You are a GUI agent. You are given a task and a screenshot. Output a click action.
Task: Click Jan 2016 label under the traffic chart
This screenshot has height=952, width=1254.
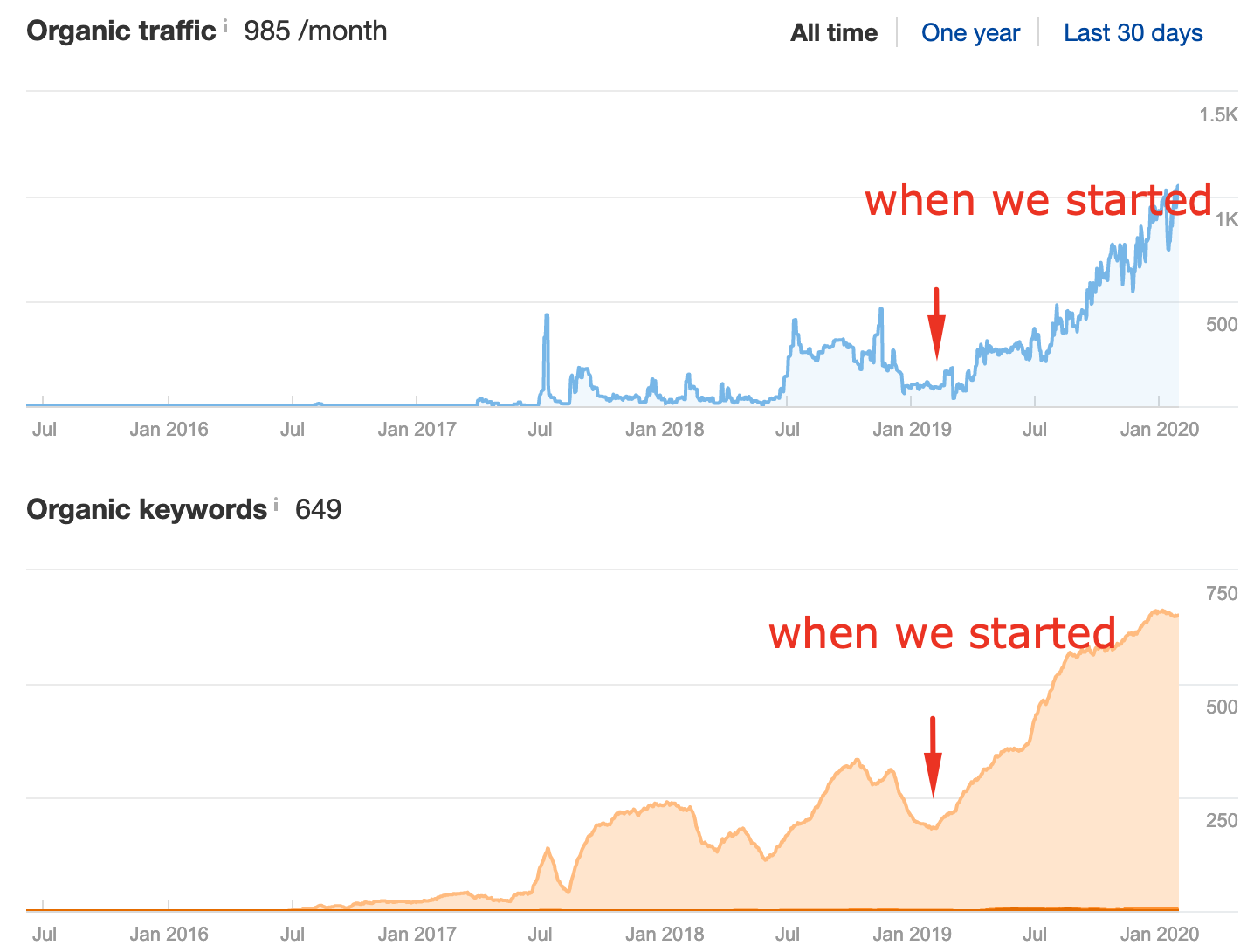169,429
